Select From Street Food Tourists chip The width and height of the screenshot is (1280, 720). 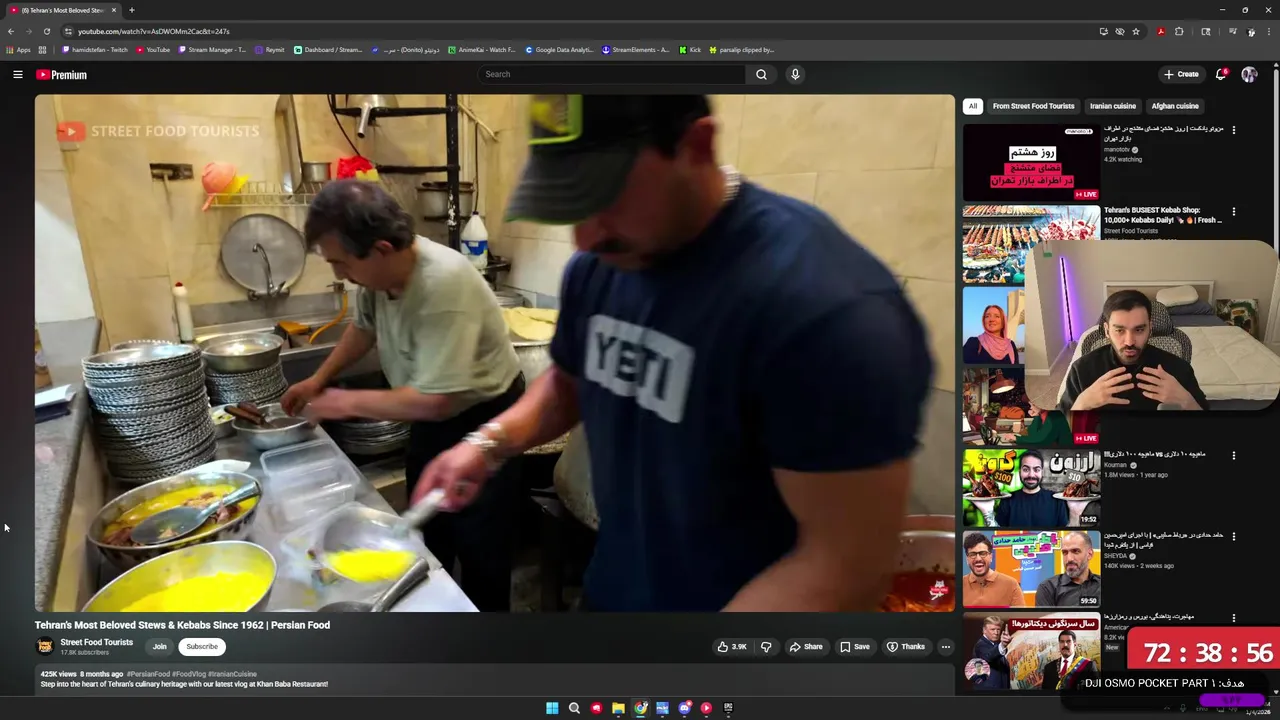[1033, 106]
